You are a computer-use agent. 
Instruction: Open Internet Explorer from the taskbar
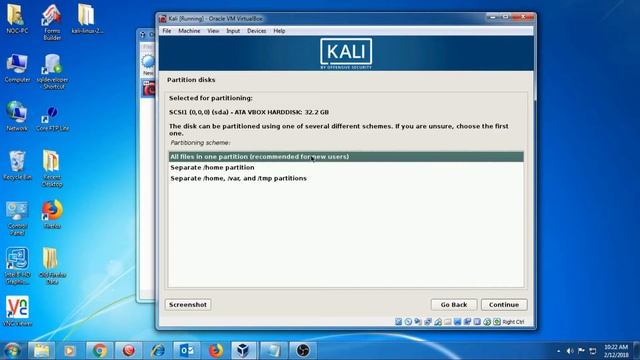158,351
